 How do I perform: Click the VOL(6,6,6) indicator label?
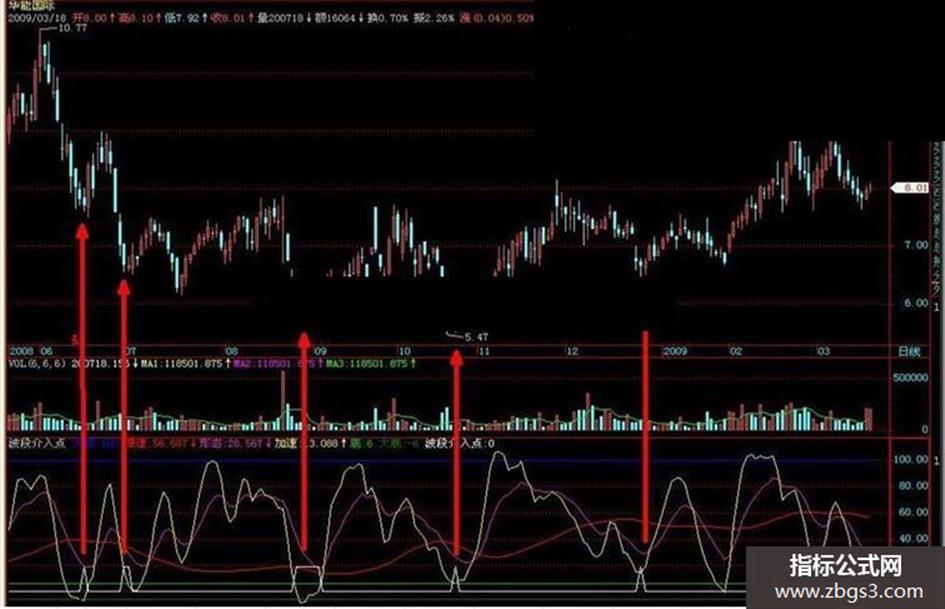tap(38, 364)
